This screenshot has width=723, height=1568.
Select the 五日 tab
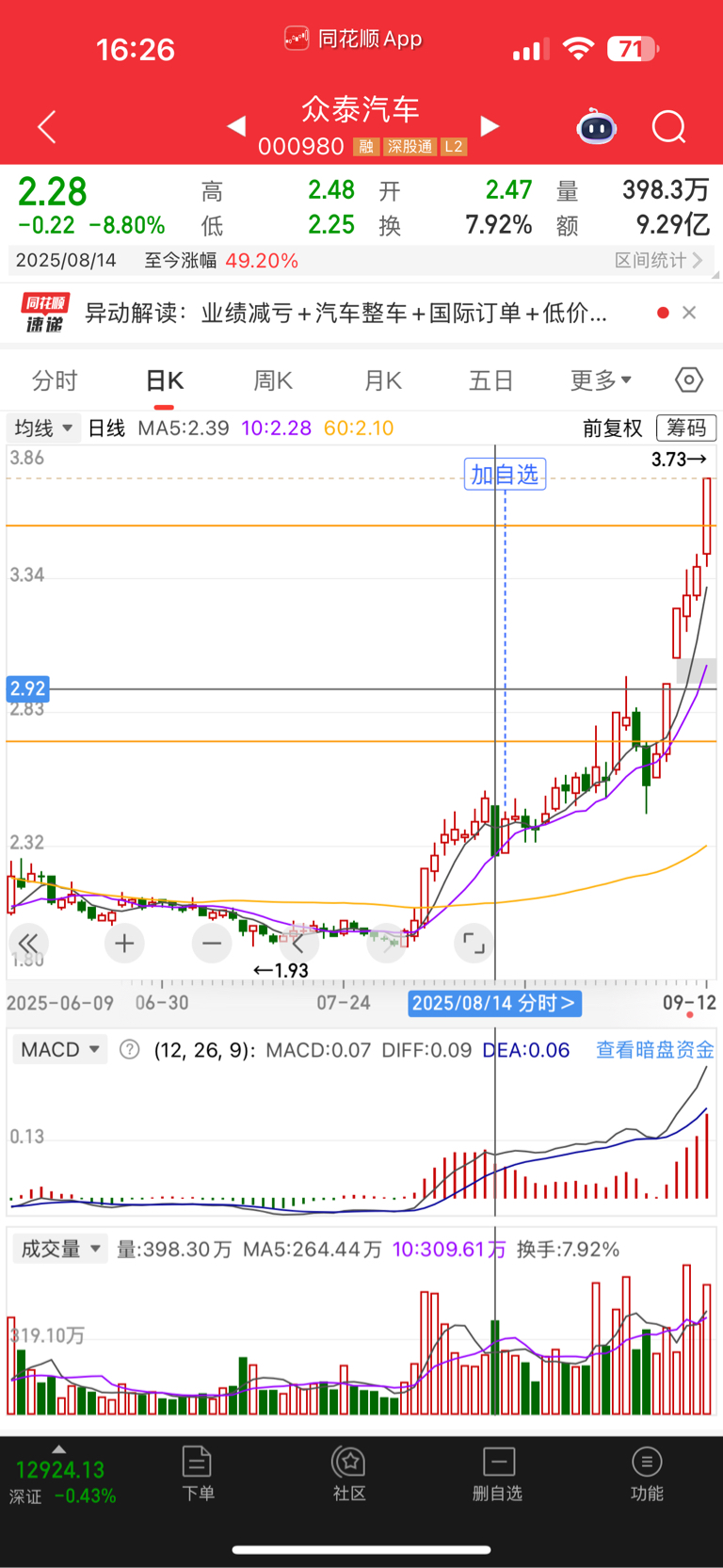[491, 380]
